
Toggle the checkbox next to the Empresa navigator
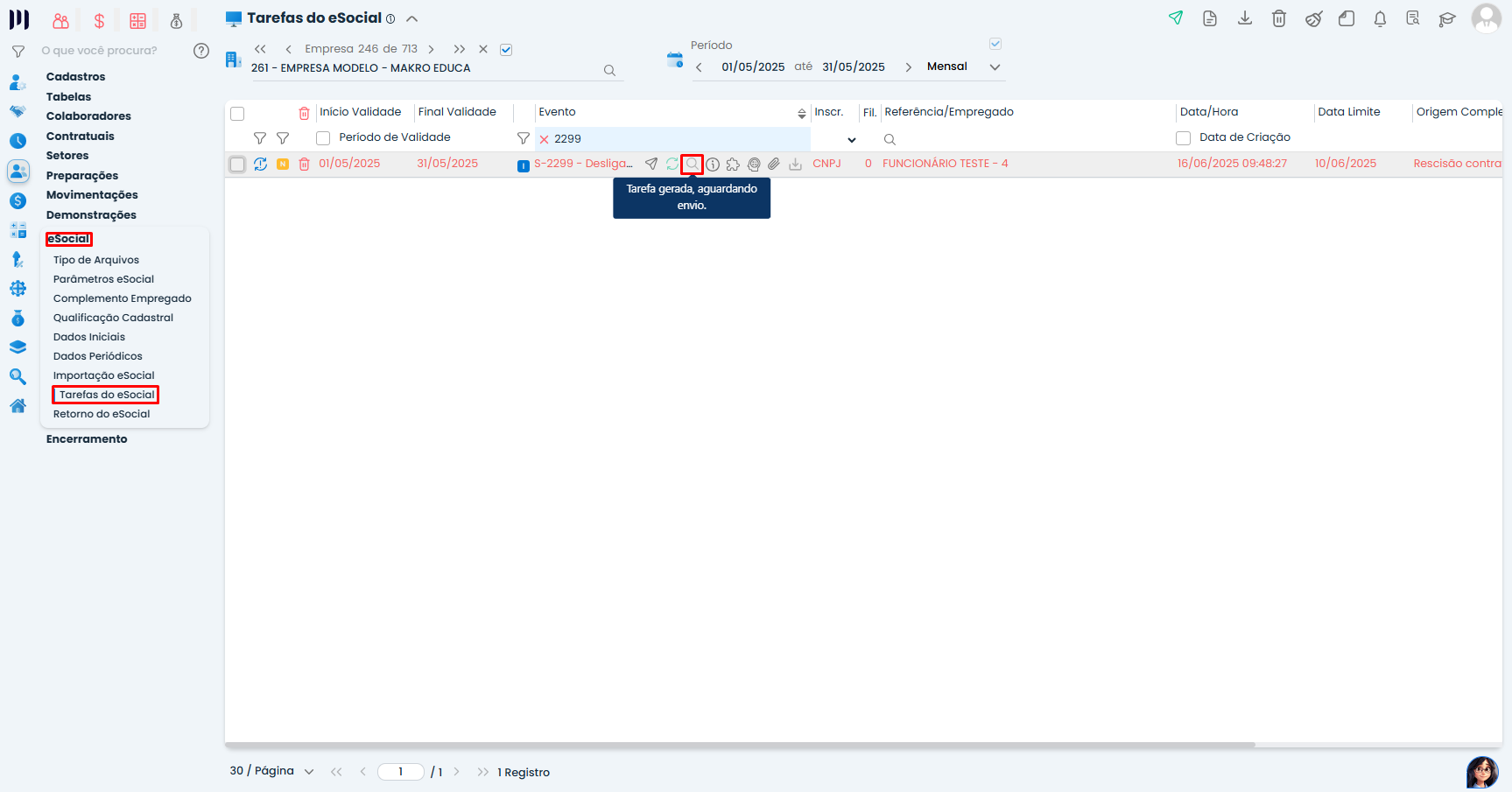(506, 50)
